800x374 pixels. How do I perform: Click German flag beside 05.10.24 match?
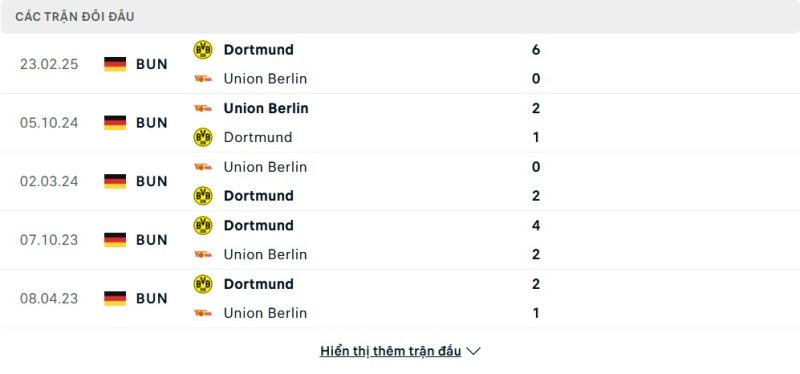[115, 122]
